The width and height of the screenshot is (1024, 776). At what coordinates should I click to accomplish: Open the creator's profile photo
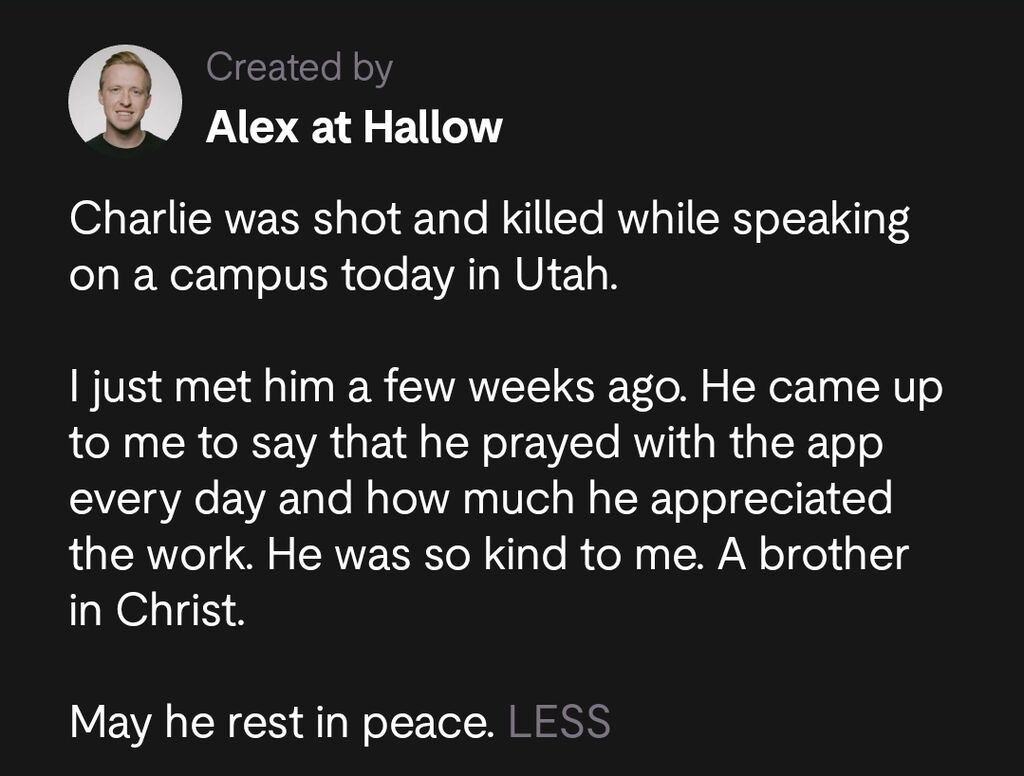(125, 99)
